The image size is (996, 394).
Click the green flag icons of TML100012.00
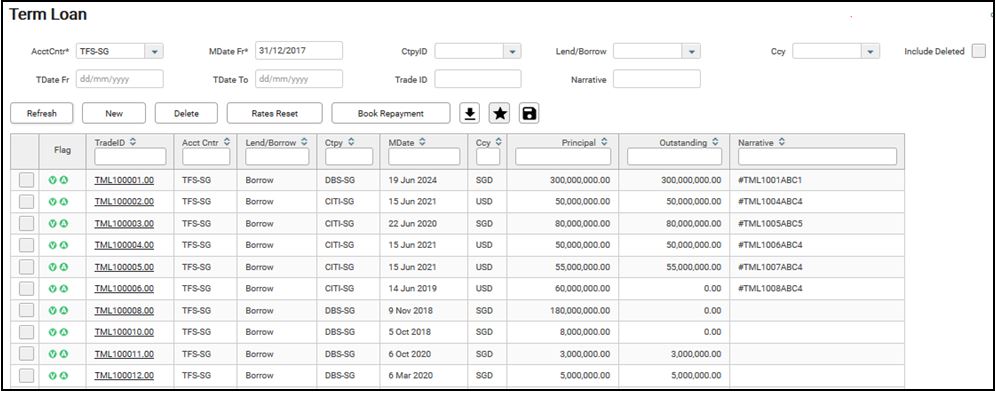pos(58,376)
